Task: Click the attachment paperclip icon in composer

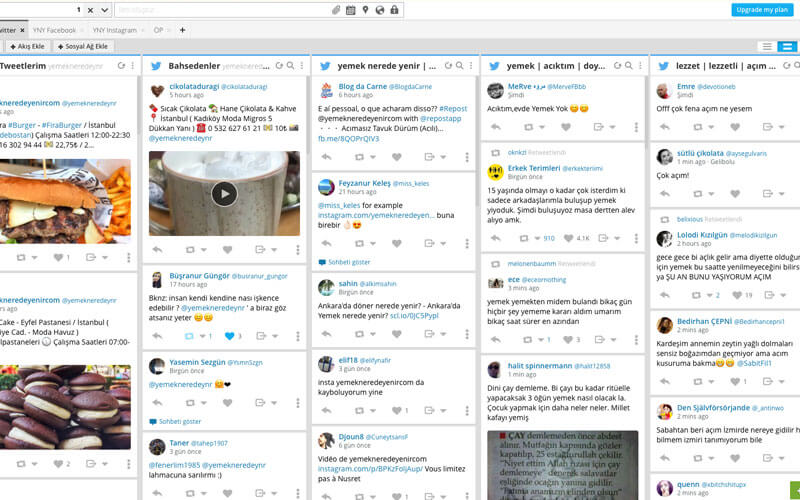Action: pos(336,10)
